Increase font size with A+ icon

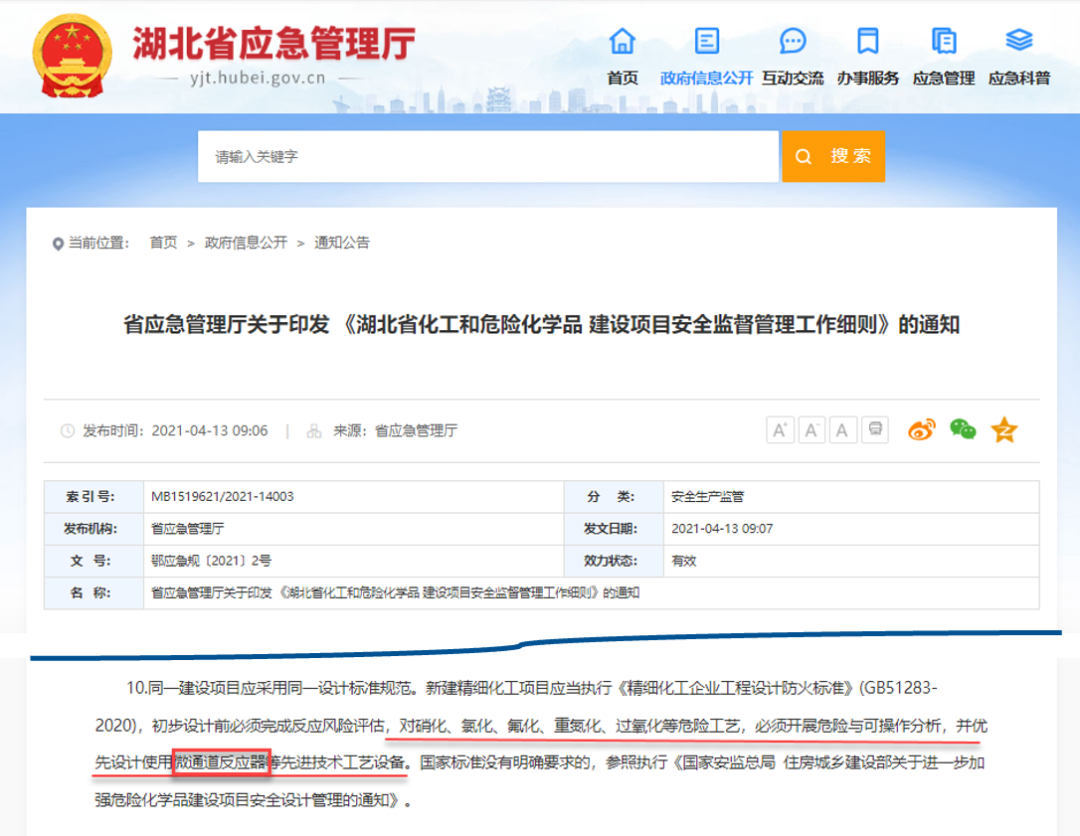coord(780,430)
